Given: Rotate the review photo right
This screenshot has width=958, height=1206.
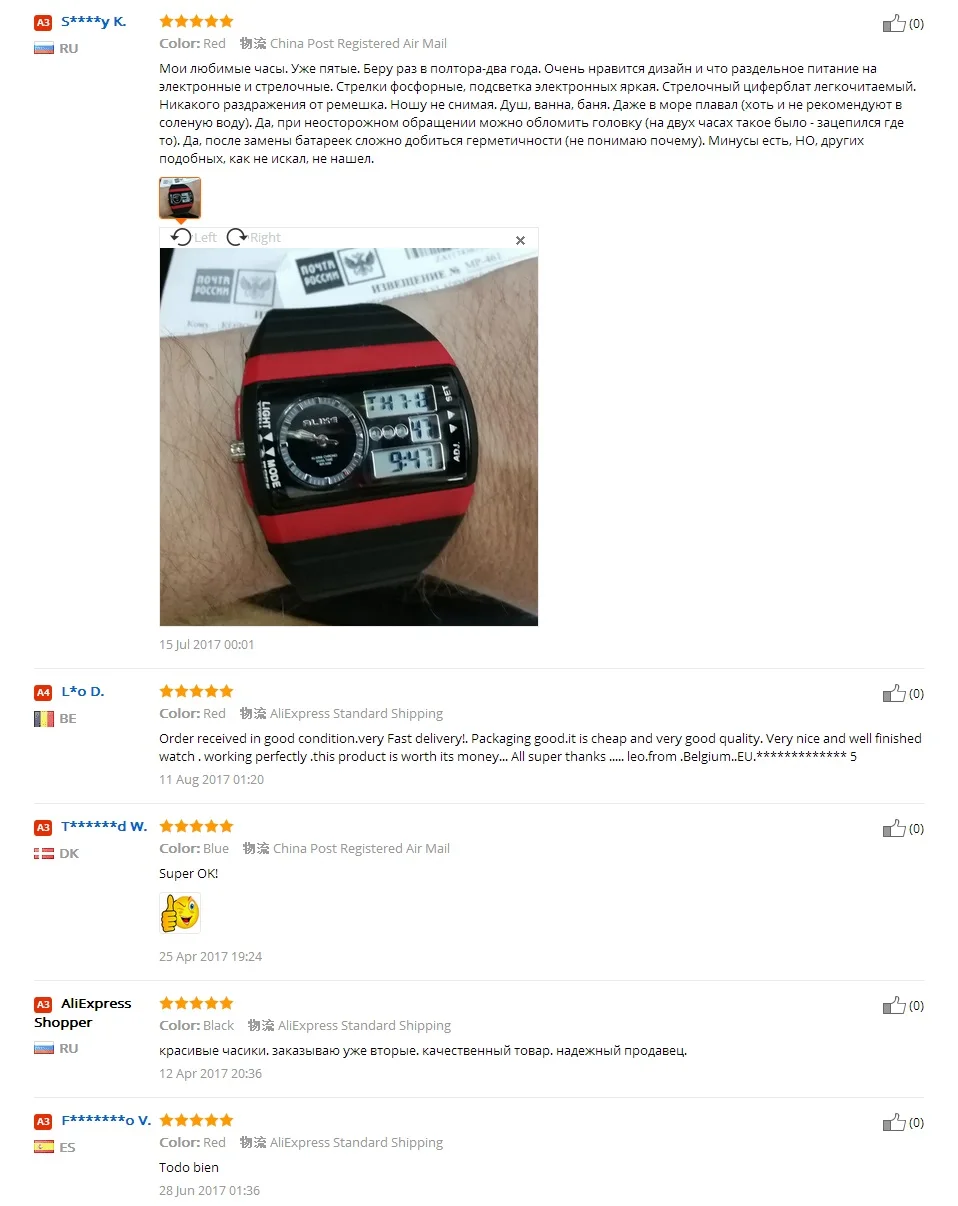Looking at the screenshot, I should tap(253, 237).
